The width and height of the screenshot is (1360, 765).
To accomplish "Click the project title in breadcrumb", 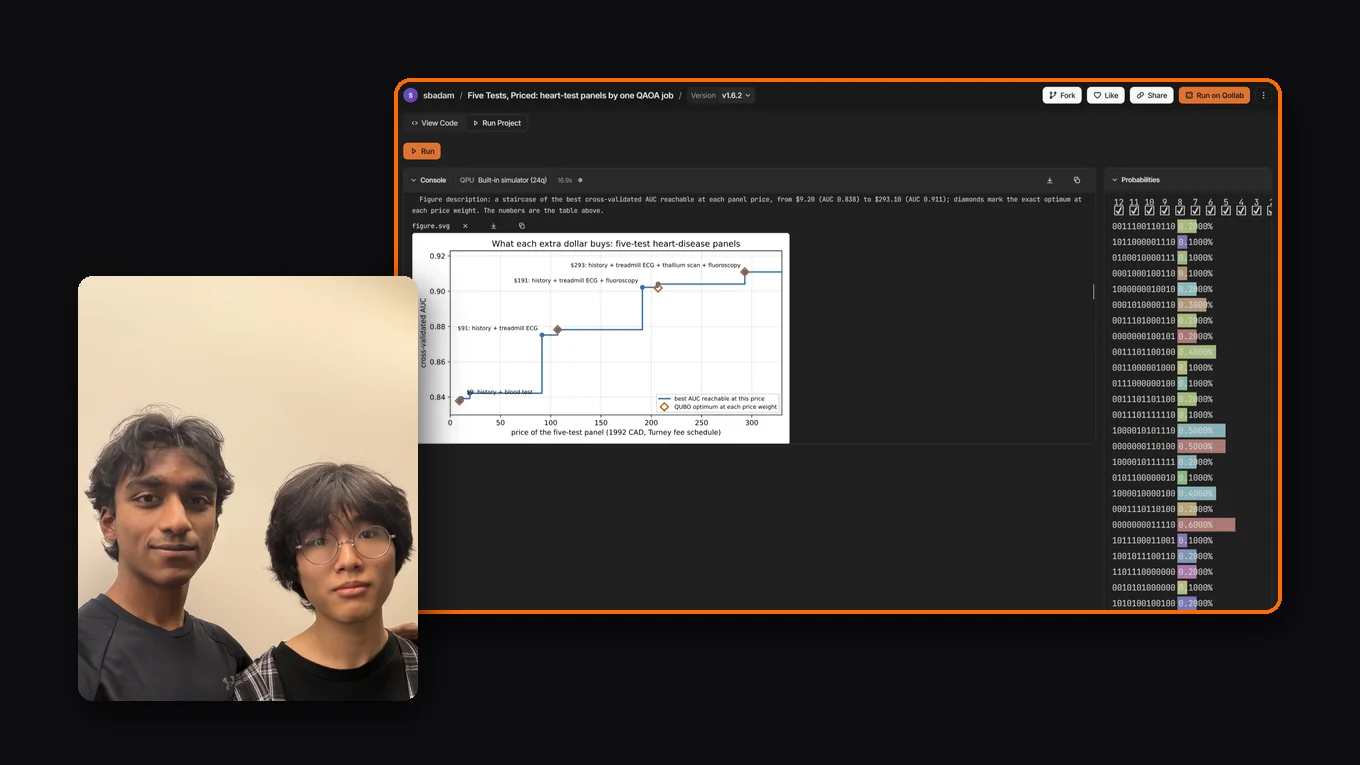I will (x=570, y=95).
